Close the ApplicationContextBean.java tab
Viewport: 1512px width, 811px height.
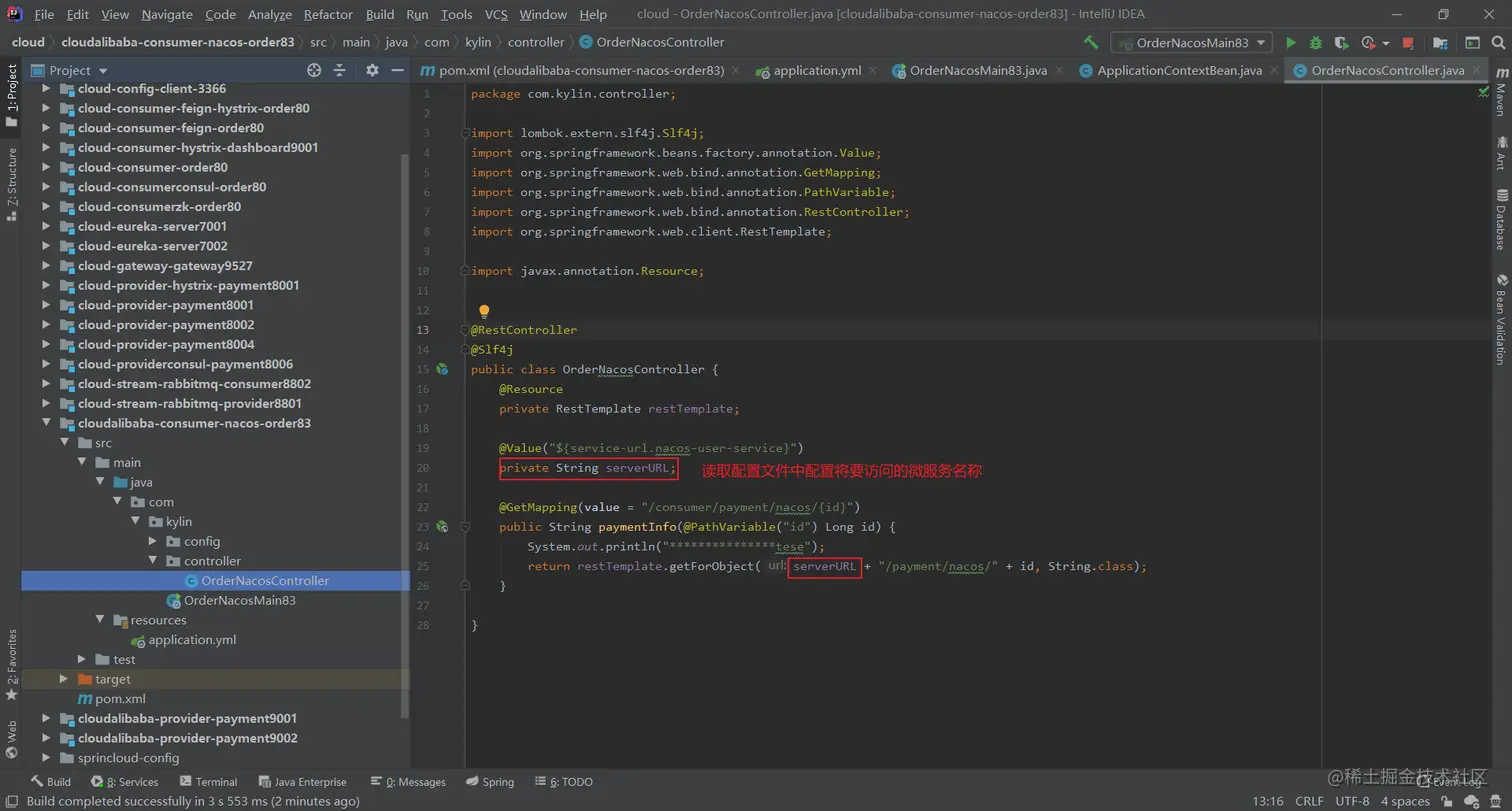click(1273, 71)
